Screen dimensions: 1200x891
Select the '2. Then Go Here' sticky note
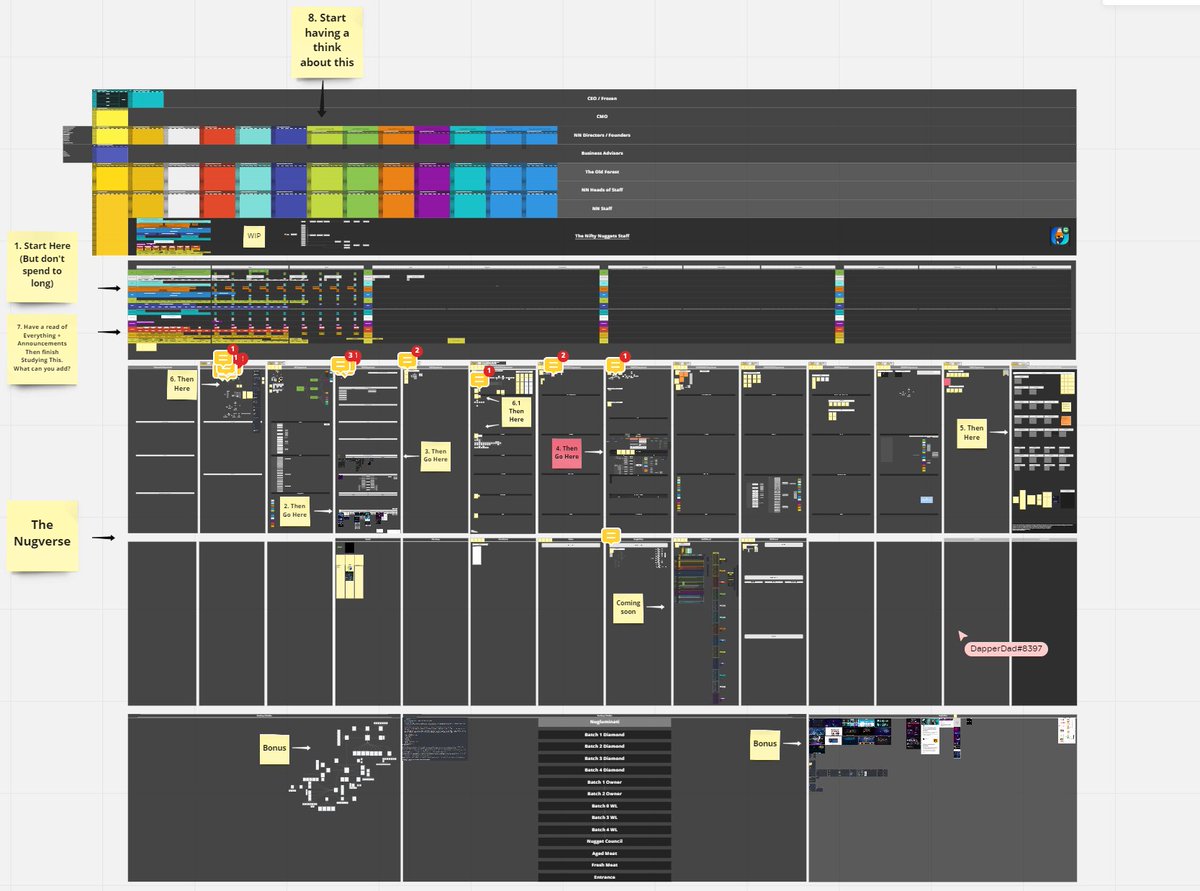pos(297,513)
